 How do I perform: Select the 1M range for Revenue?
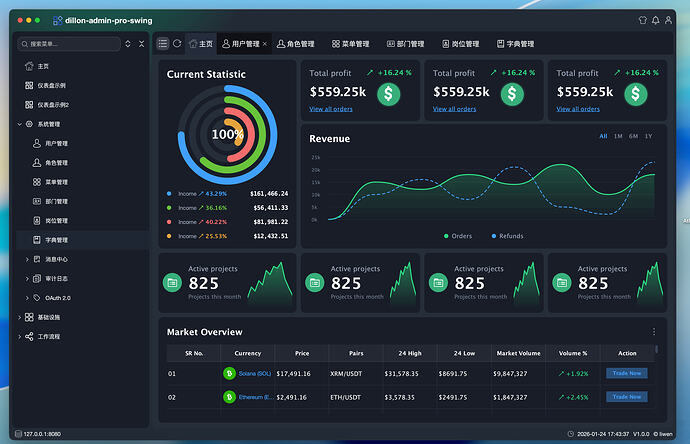[618, 136]
